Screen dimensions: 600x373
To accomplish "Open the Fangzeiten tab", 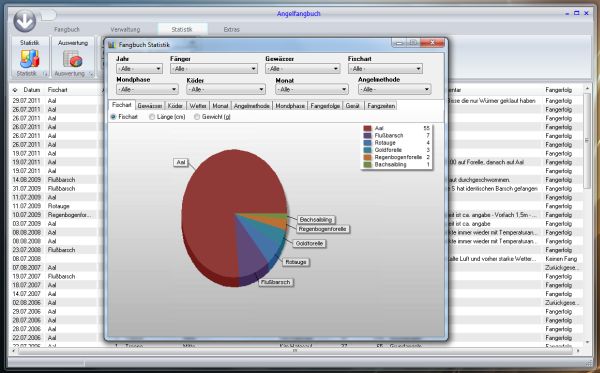I will 381,106.
